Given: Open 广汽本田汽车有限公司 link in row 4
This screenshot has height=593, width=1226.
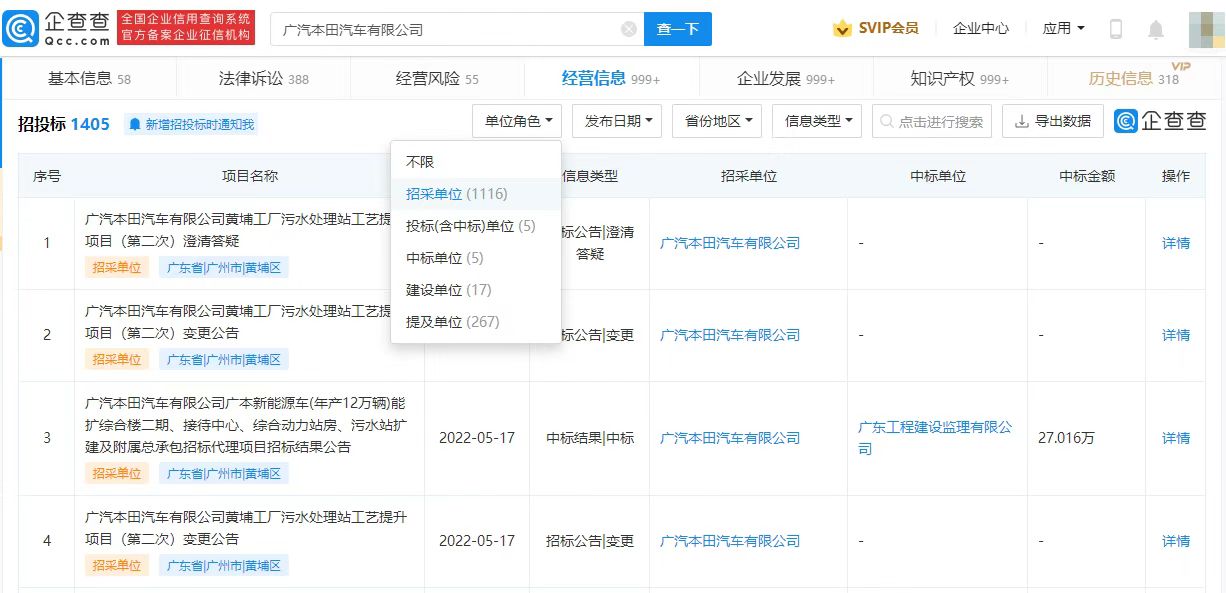Looking at the screenshot, I should tap(730, 541).
